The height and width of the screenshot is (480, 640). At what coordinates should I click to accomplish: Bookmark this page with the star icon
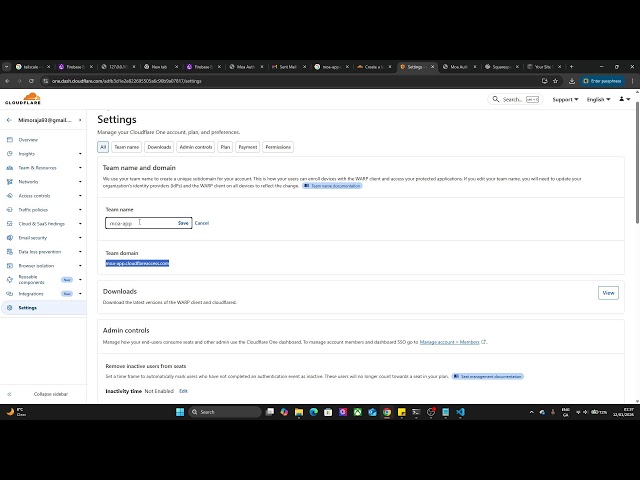pos(555,81)
